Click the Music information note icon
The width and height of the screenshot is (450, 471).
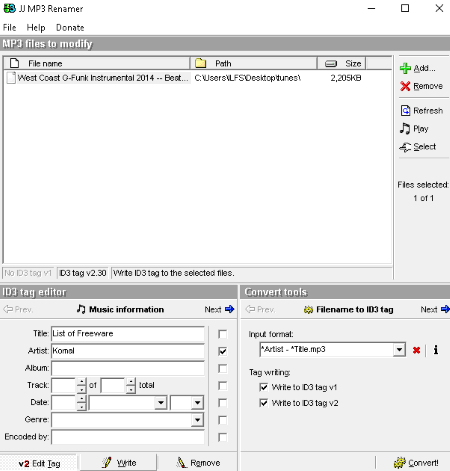tap(81, 309)
